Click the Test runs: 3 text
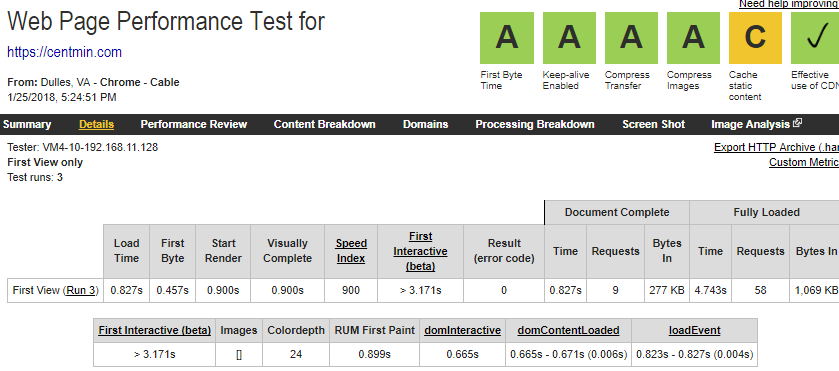 click(x=35, y=177)
